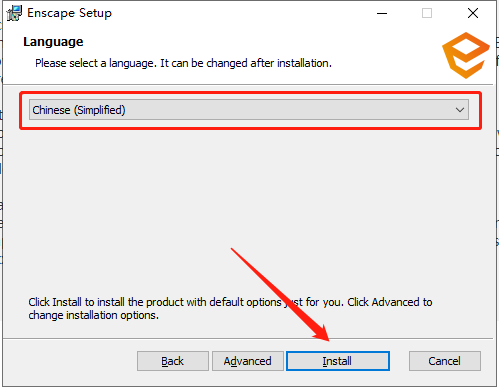Click the red arrow annotation pointing to Install
Screen dimensions: 499x389
pos(280,295)
